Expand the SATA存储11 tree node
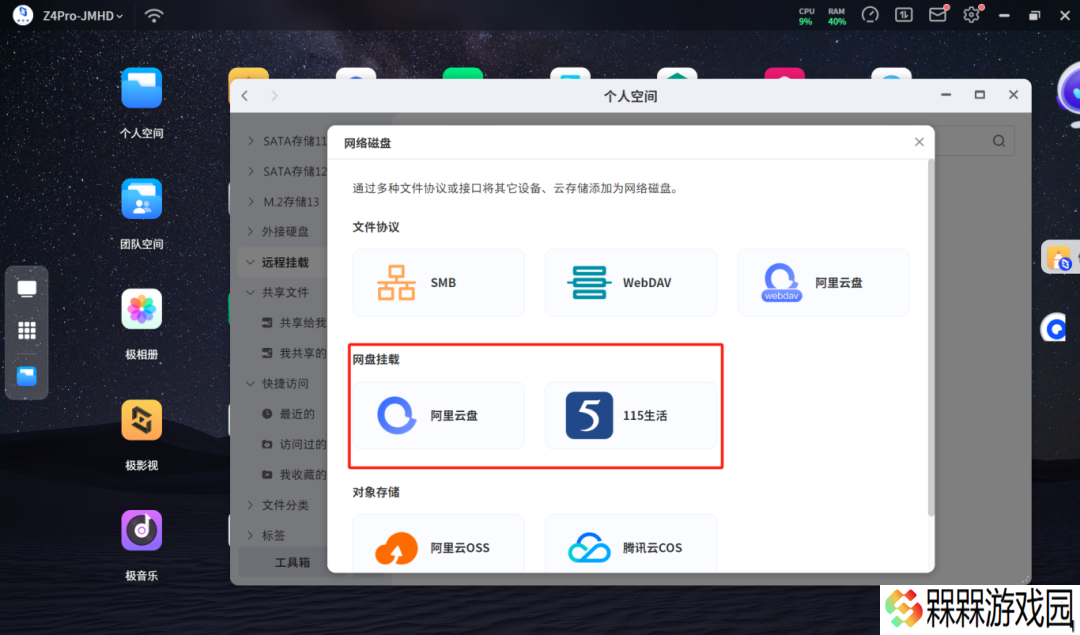 coord(251,141)
